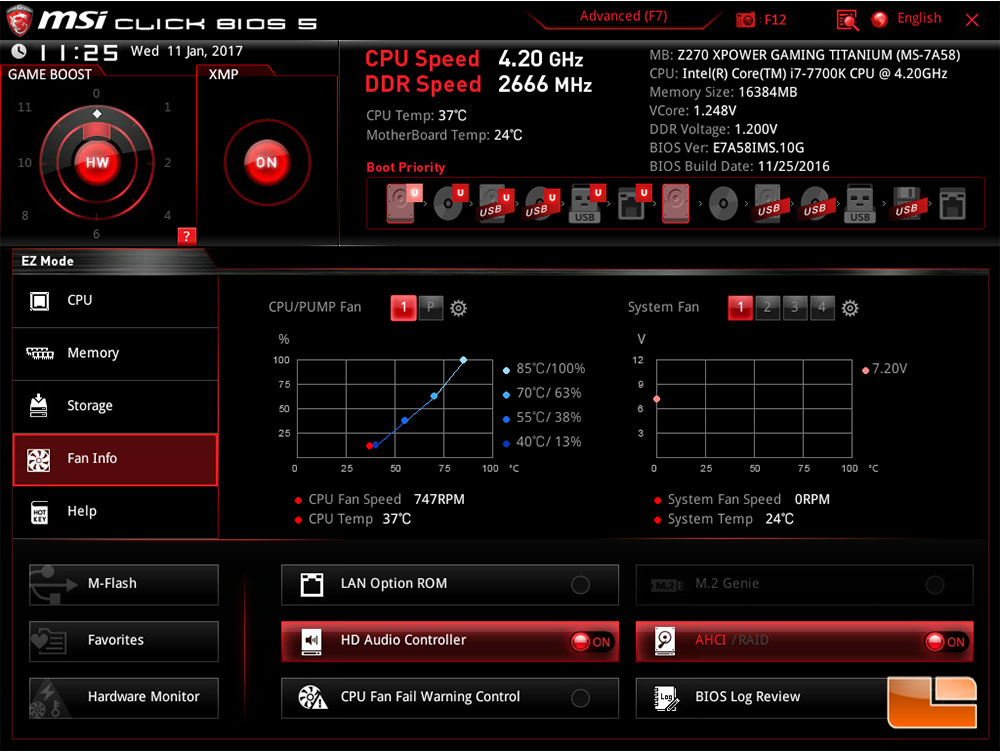Click the 11:25 clock time display
Viewport: 1000px width, 752px height.
[x=78, y=52]
